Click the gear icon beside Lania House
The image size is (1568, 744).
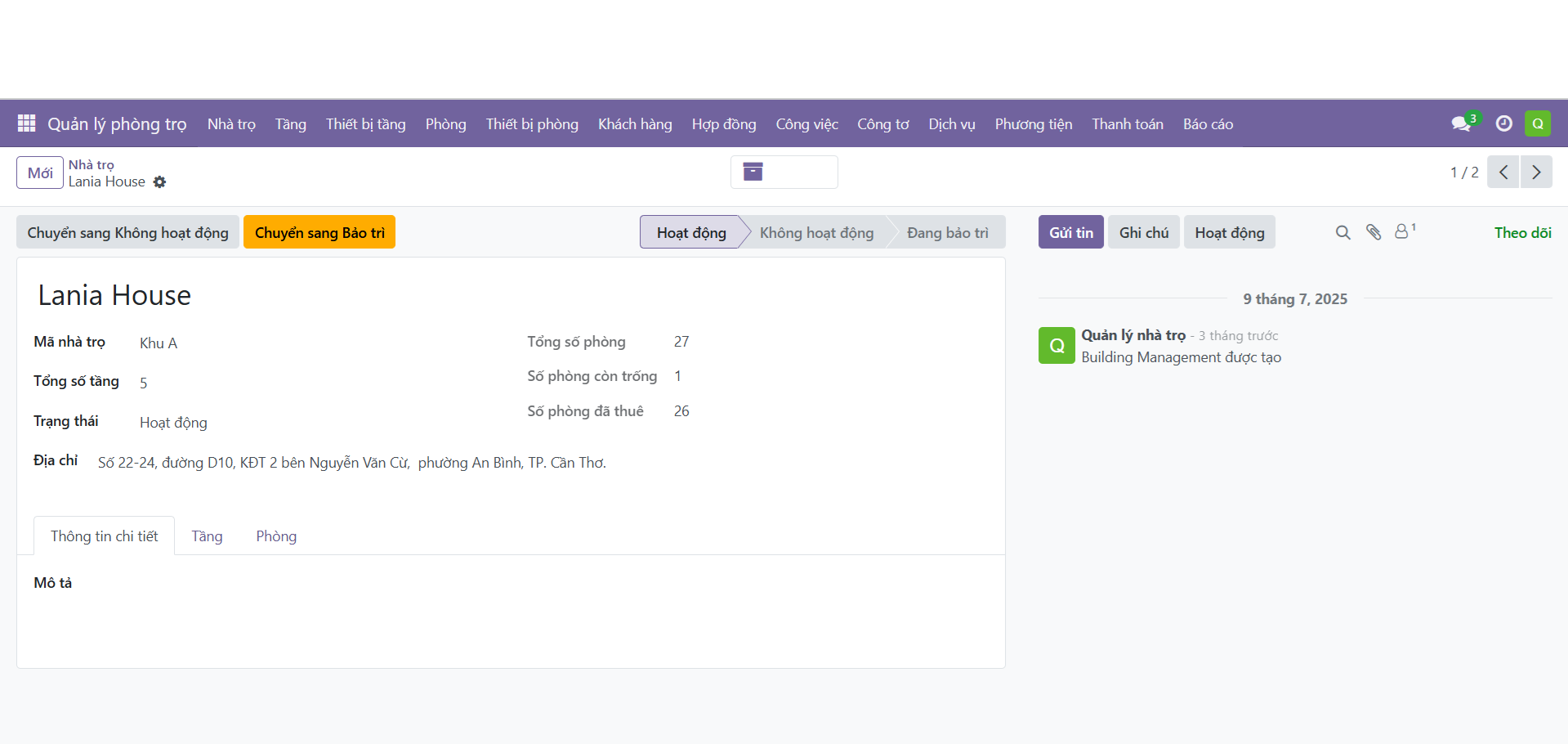point(159,182)
